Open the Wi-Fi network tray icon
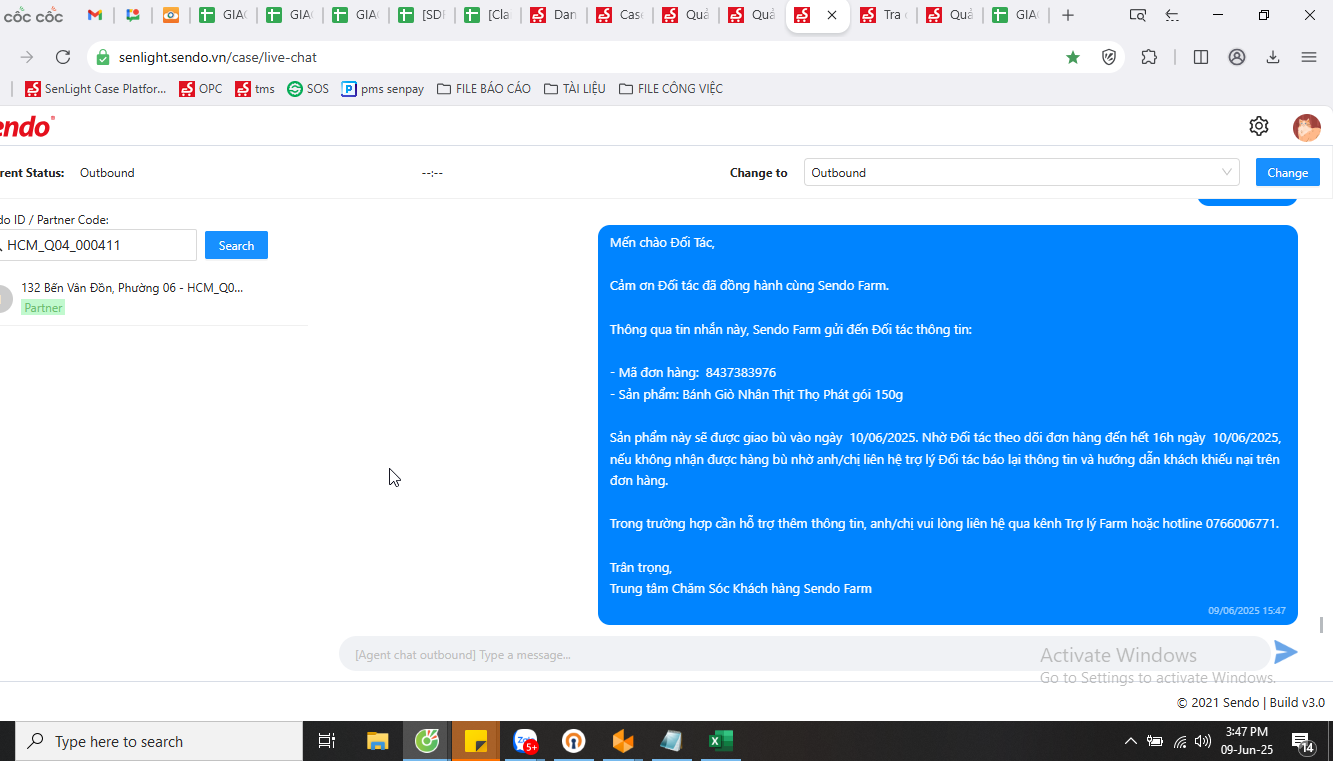 (x=1180, y=742)
